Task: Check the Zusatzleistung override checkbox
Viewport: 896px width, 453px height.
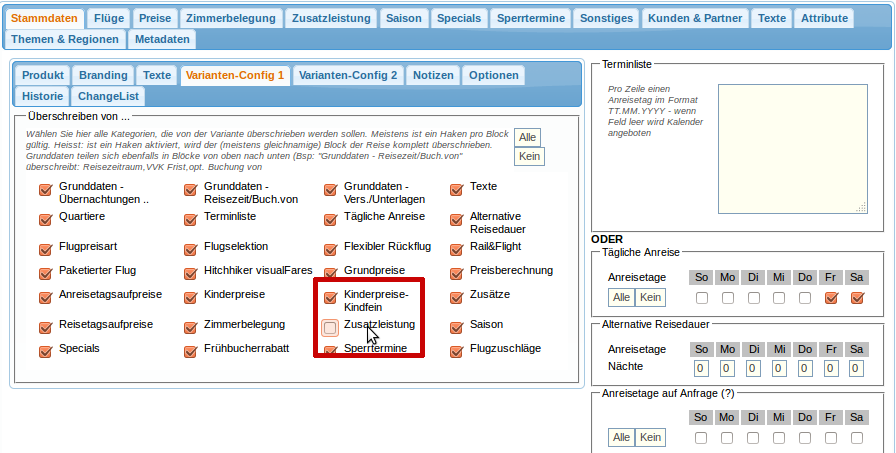Action: click(330, 327)
